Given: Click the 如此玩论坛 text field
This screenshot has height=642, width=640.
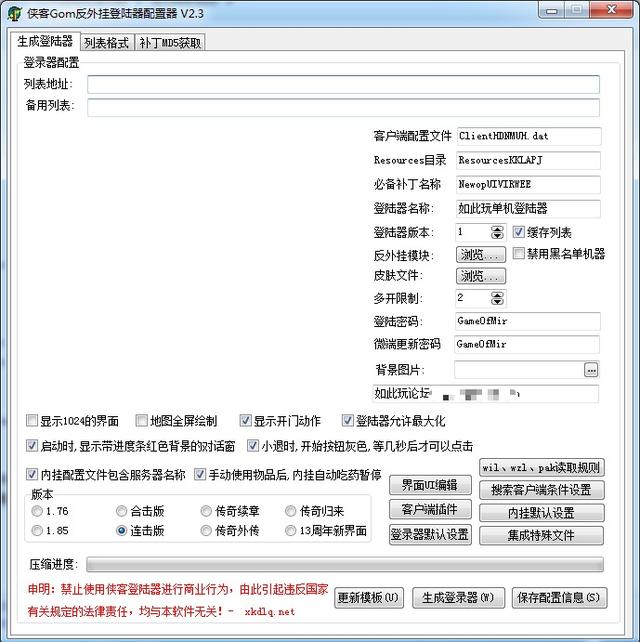Looking at the screenshot, I should click(x=485, y=393).
